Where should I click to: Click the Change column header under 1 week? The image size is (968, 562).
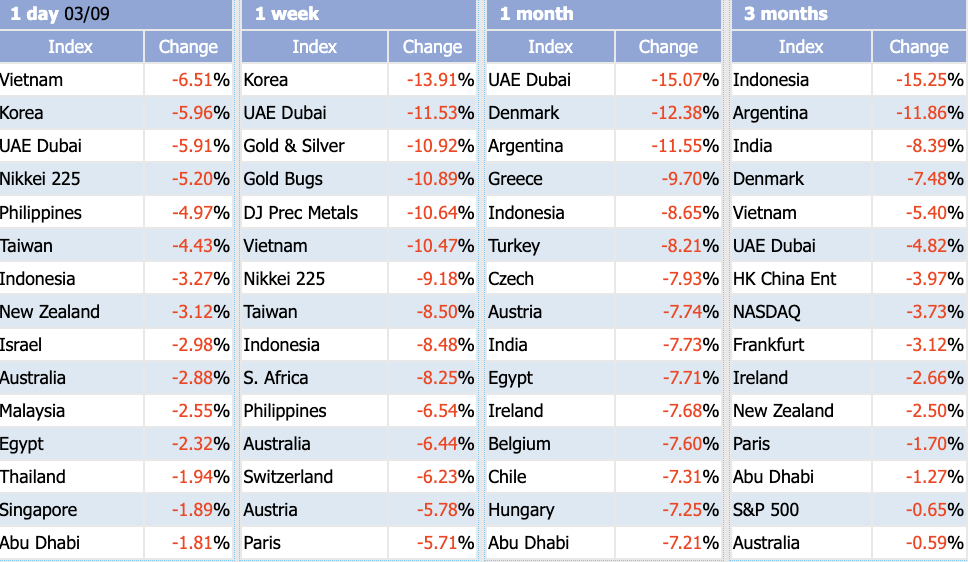432,47
